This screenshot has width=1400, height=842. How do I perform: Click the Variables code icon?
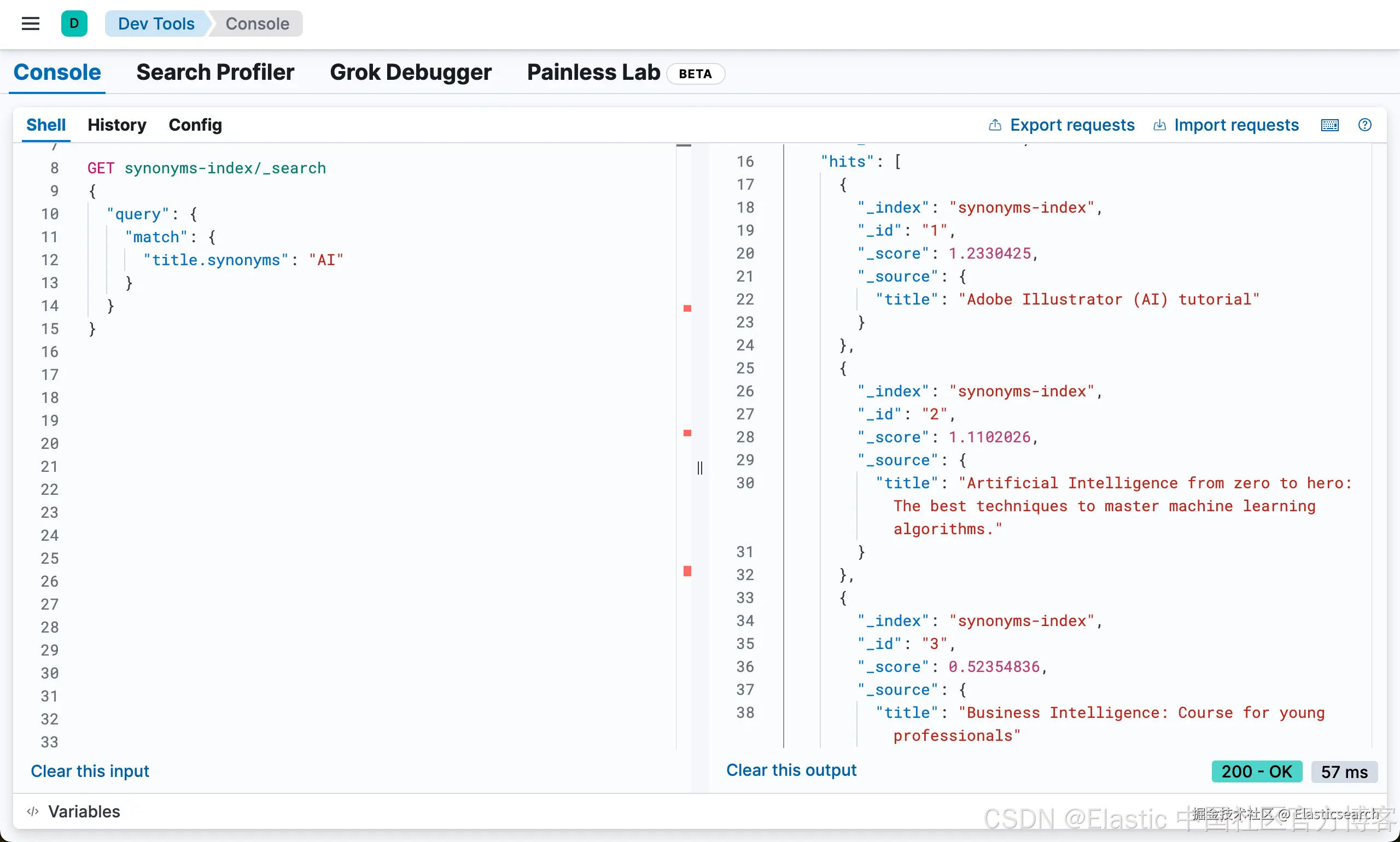[33, 811]
